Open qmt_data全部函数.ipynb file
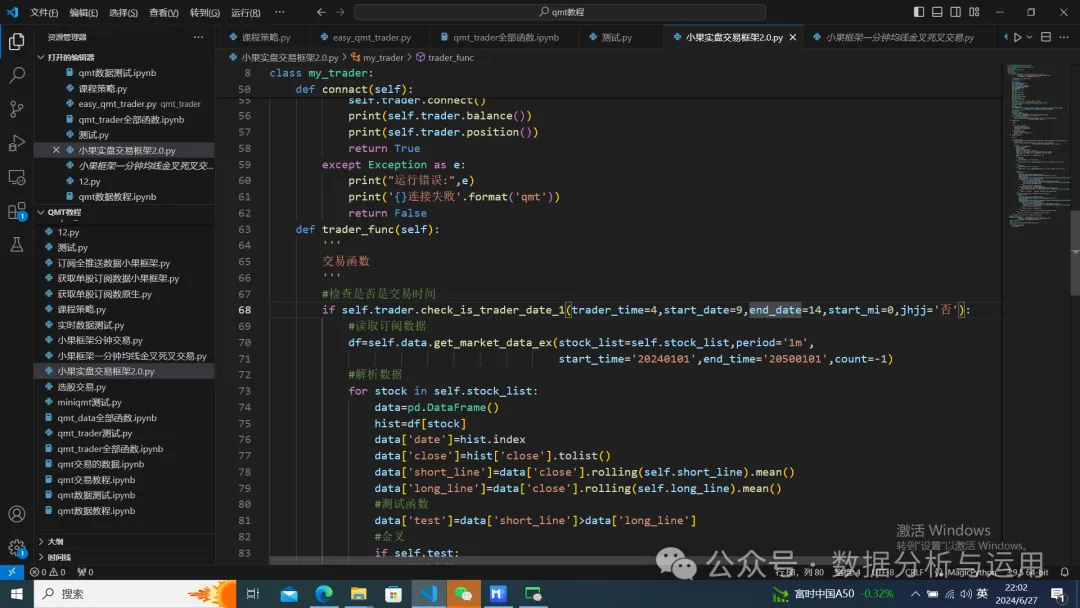 (107, 418)
